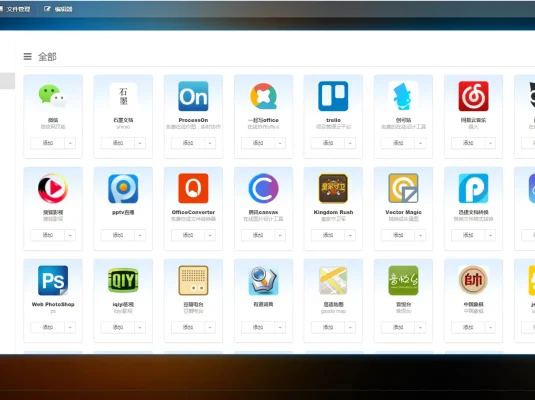
Task: Open the 编辑器 item in top bar
Action: (58, 9)
